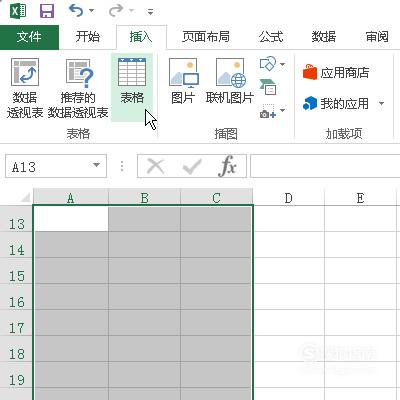Click the formula bar Cancel X
Image resolution: width=400 pixels, height=400 pixels.
coord(155,166)
